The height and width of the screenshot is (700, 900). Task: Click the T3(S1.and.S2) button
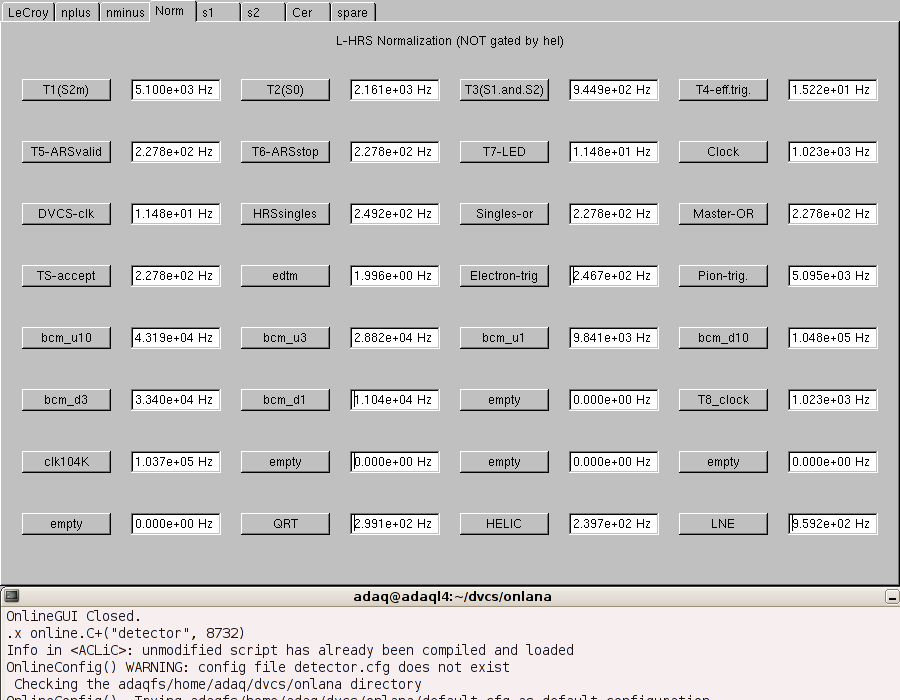pyautogui.click(x=504, y=90)
